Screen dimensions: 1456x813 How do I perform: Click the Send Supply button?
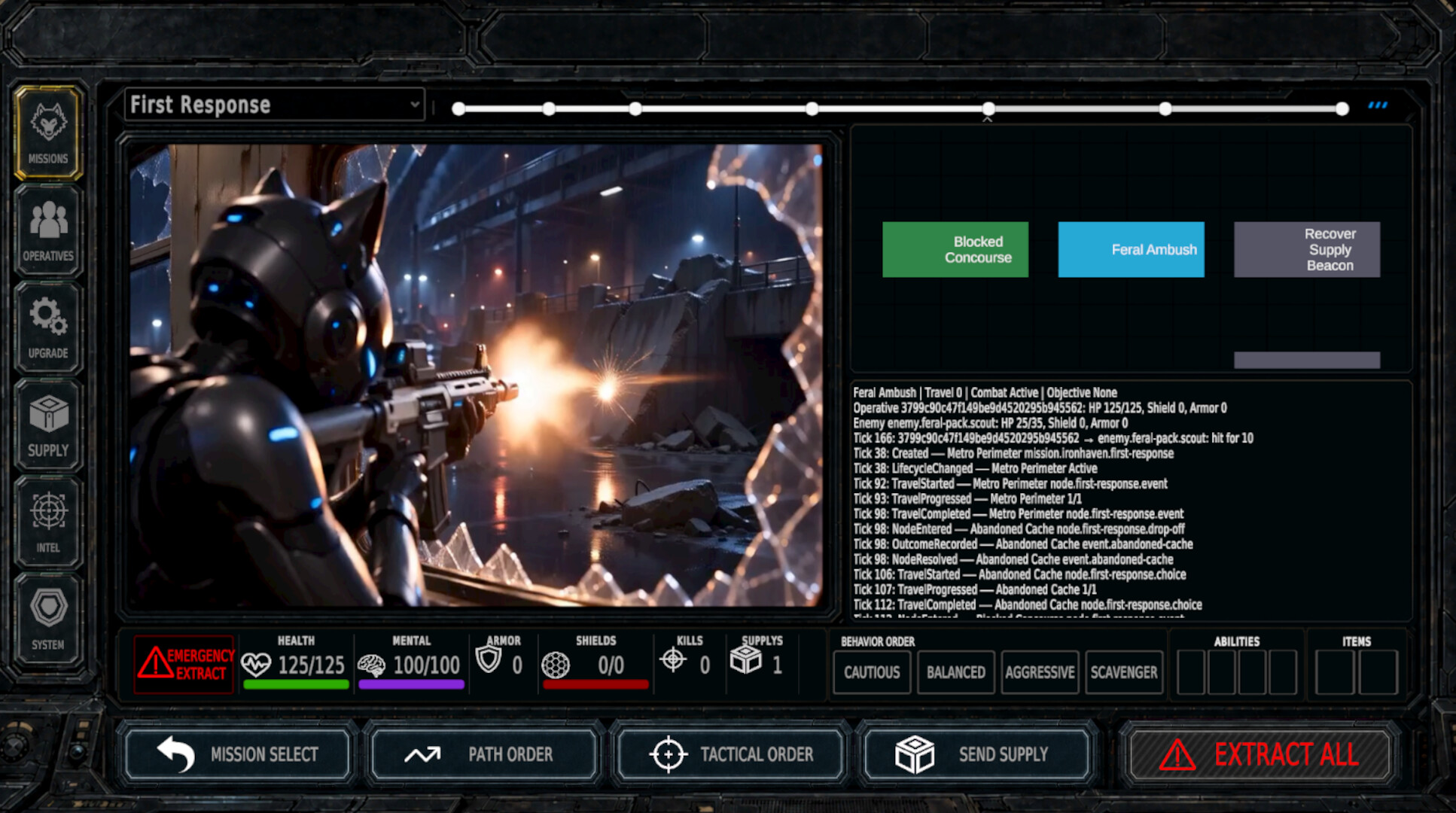point(976,754)
